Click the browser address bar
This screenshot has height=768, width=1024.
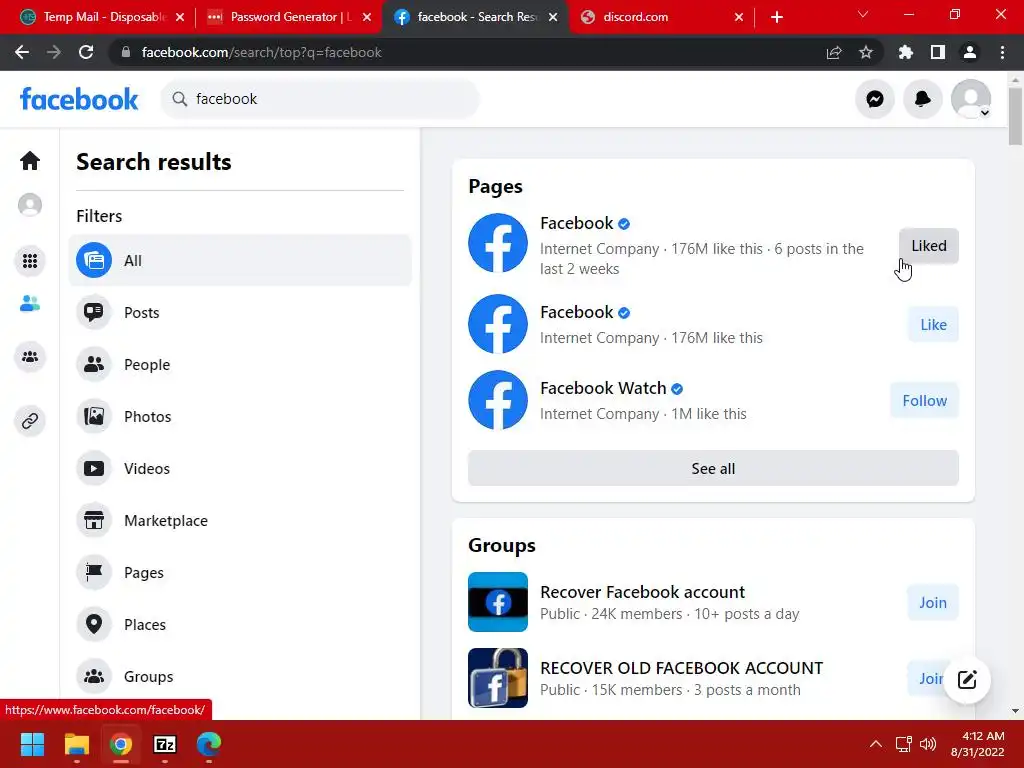[x=470, y=52]
